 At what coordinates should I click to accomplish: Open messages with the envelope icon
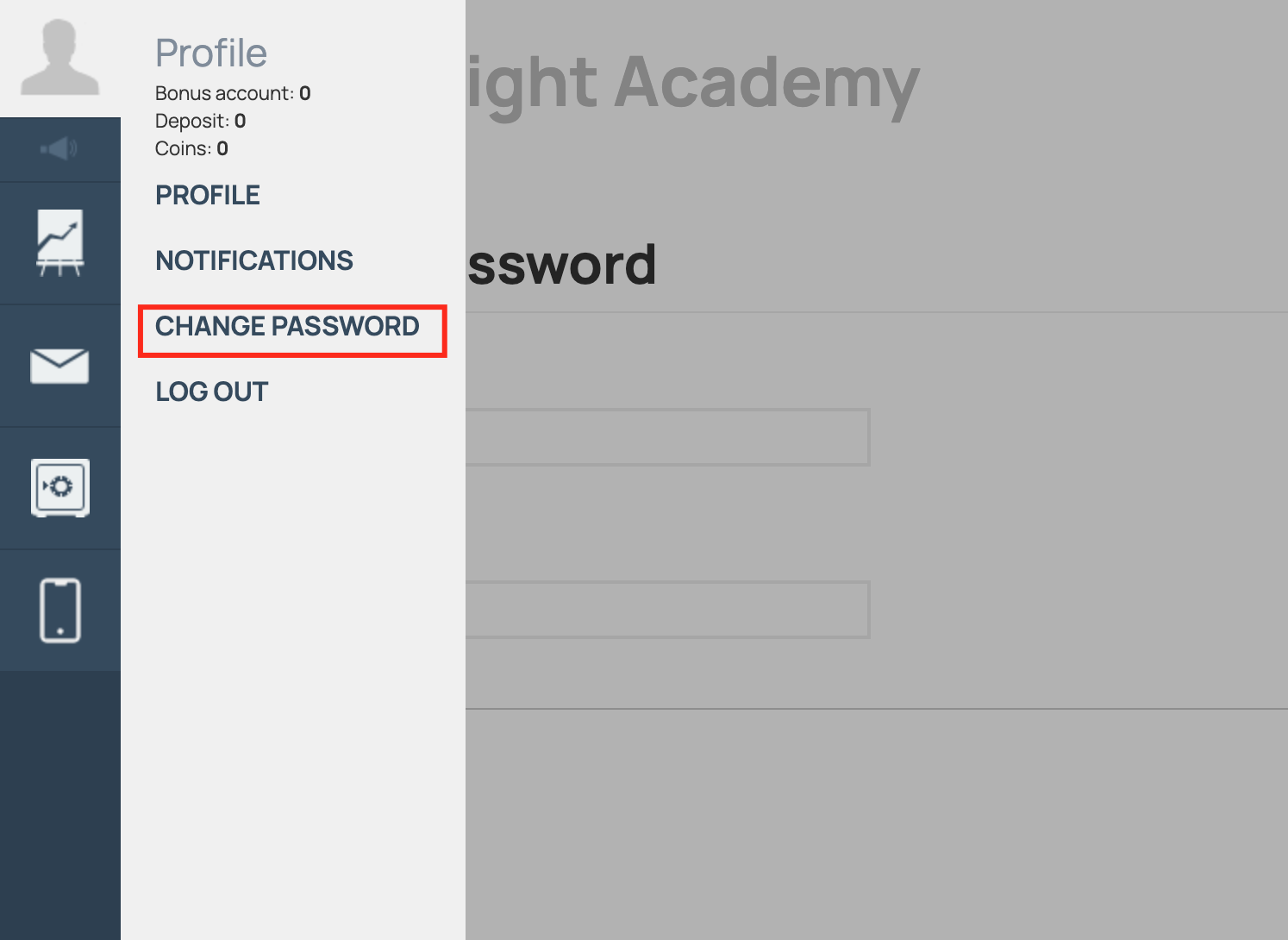59,366
